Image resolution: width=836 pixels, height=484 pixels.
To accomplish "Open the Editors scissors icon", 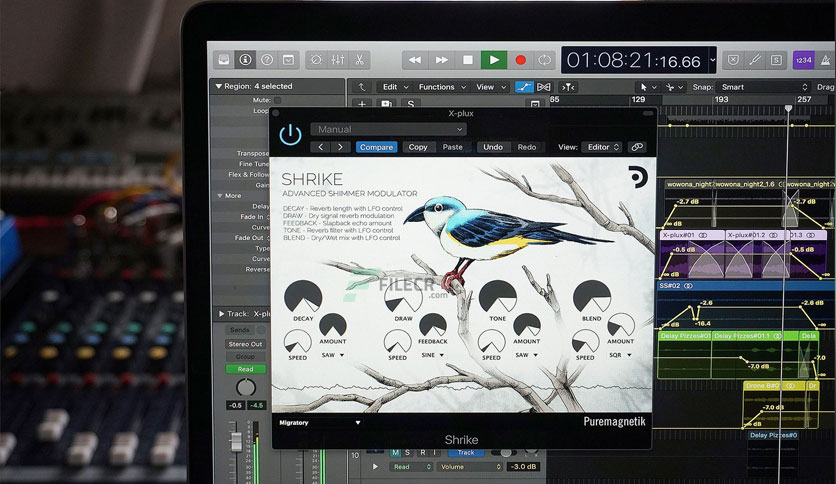I will tap(359, 60).
